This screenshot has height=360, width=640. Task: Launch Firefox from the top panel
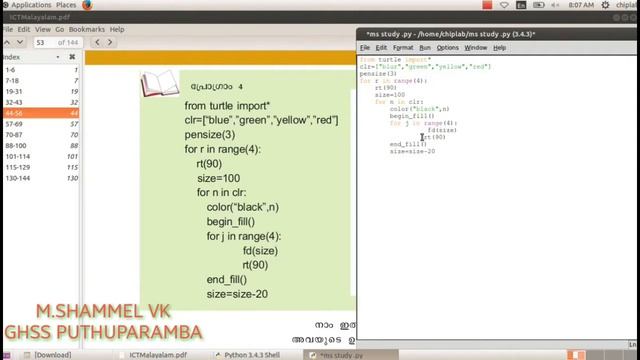tap(87, 5)
